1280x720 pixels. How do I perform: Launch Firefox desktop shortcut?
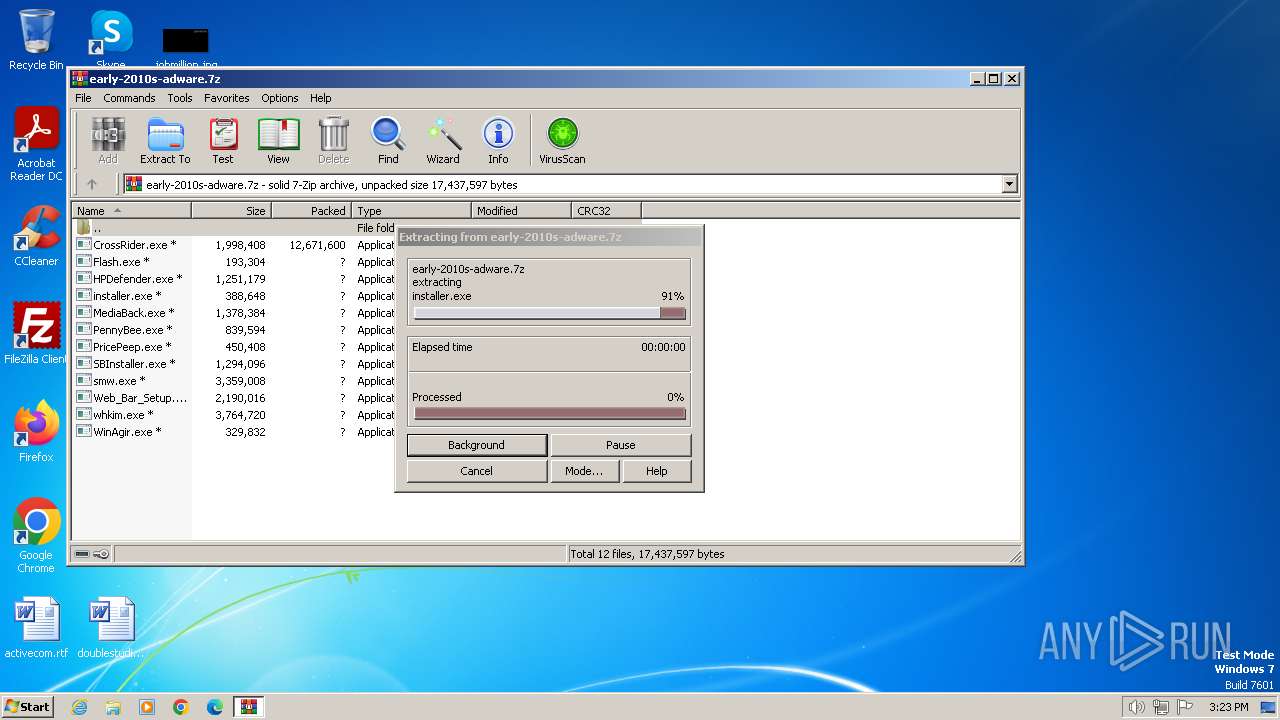[x=36, y=432]
